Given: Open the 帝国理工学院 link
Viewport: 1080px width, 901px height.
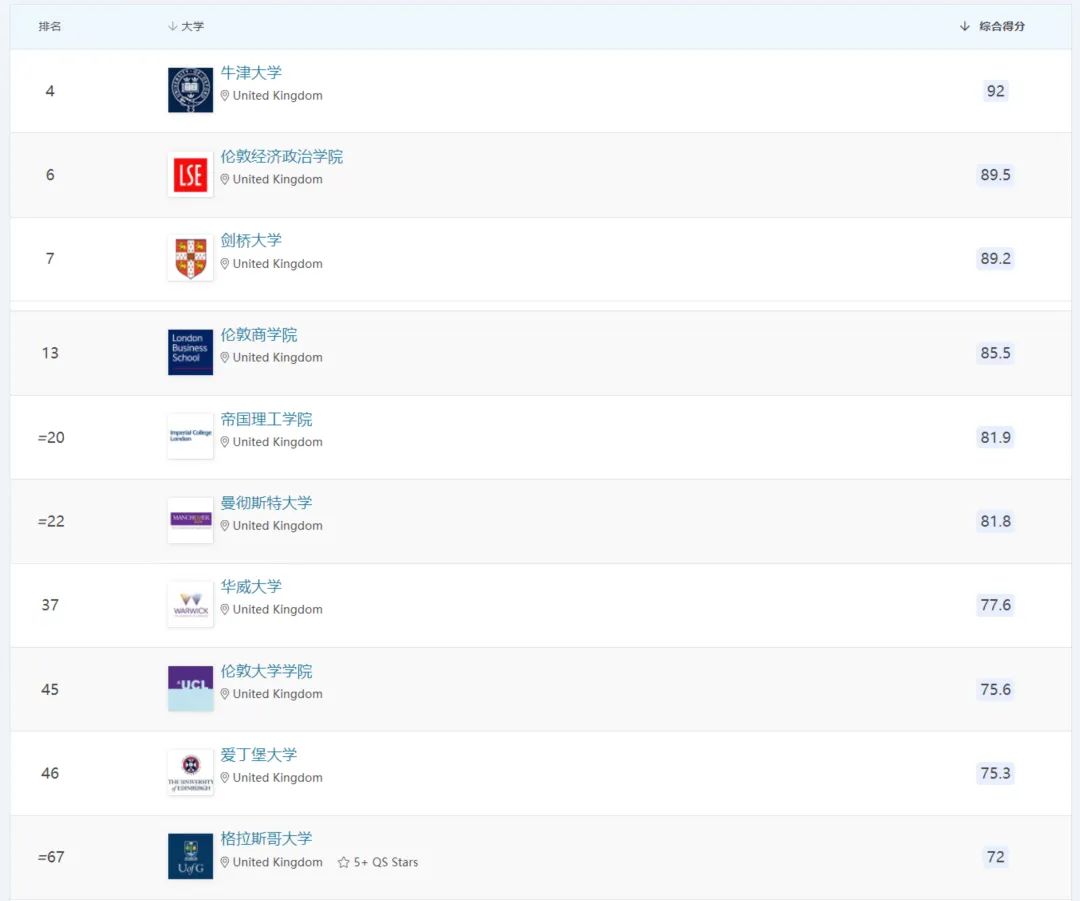Looking at the screenshot, I should (266, 419).
